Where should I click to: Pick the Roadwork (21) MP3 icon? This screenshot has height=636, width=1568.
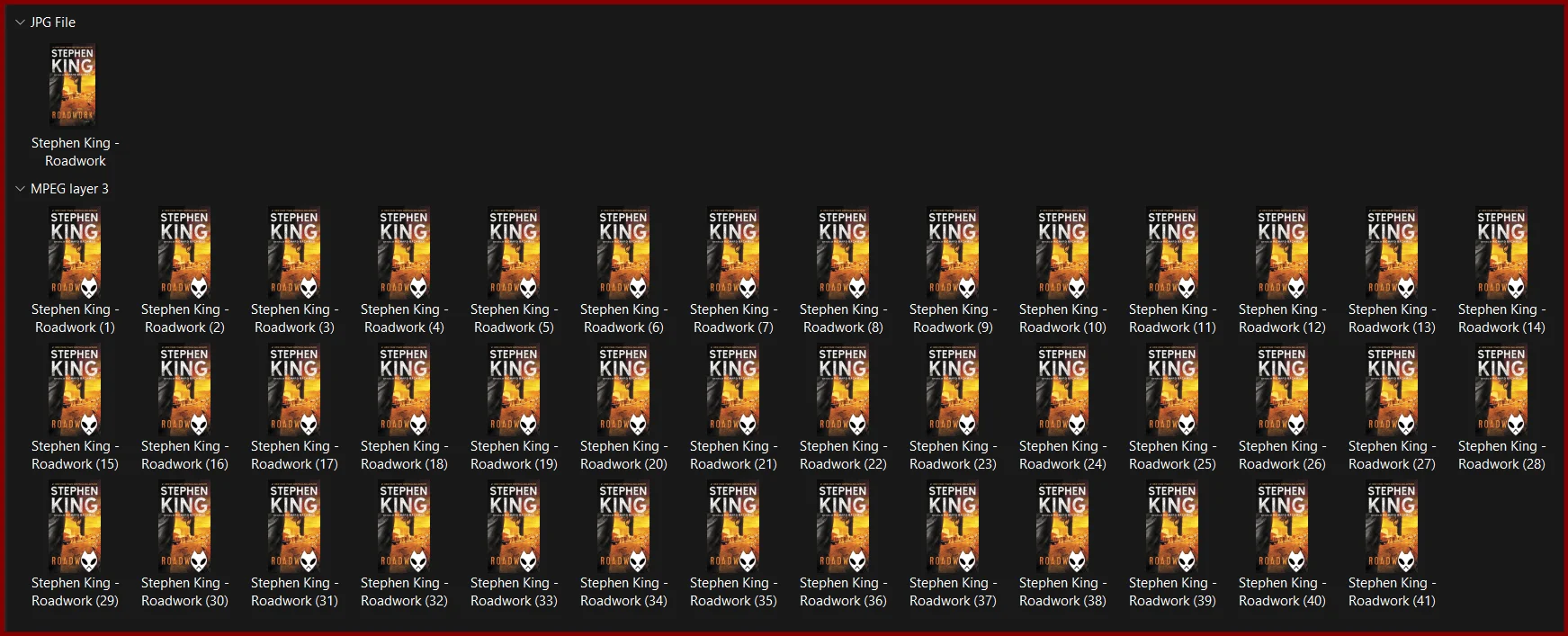coord(733,390)
